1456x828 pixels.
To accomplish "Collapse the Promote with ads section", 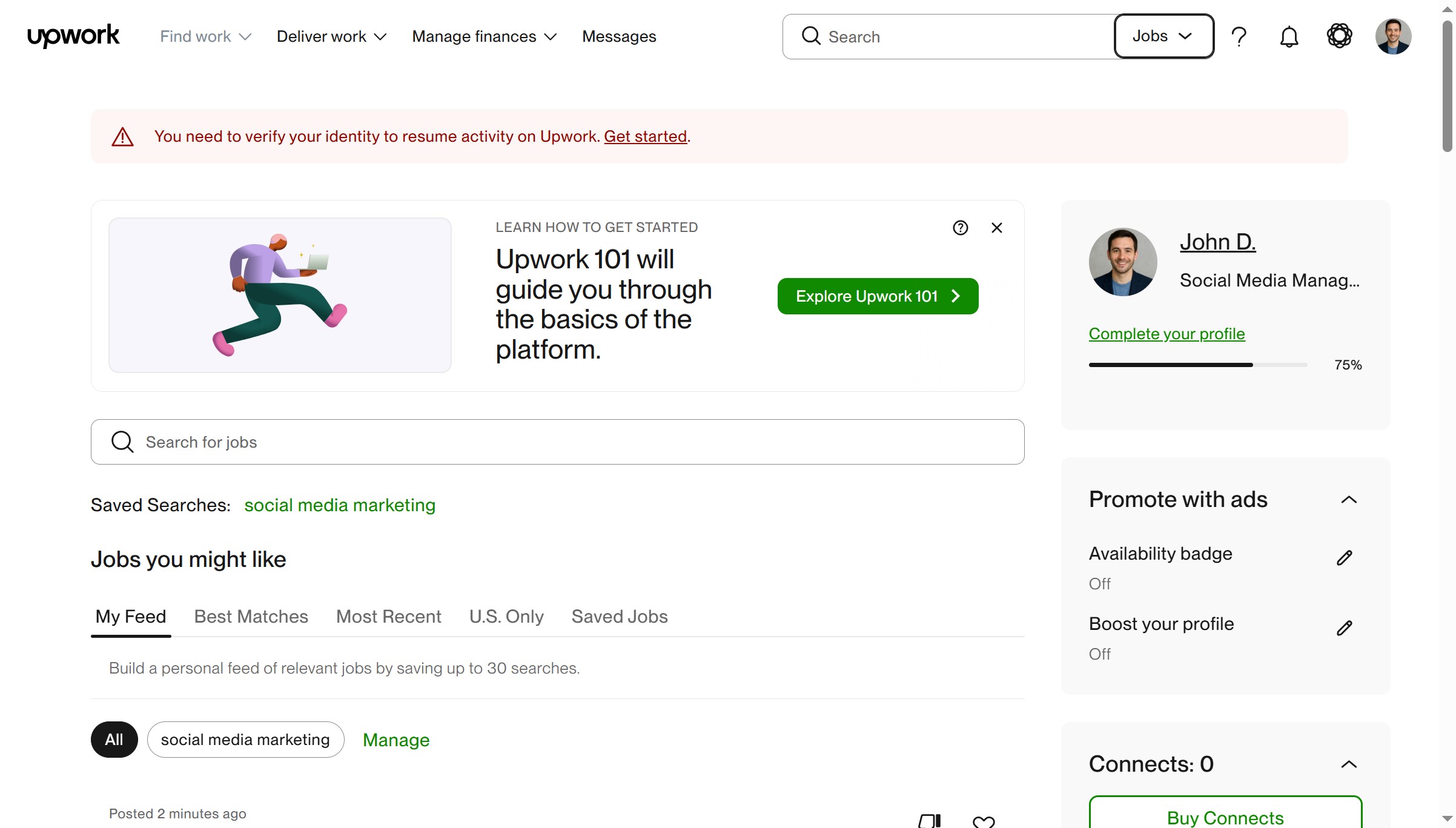I will [x=1349, y=499].
